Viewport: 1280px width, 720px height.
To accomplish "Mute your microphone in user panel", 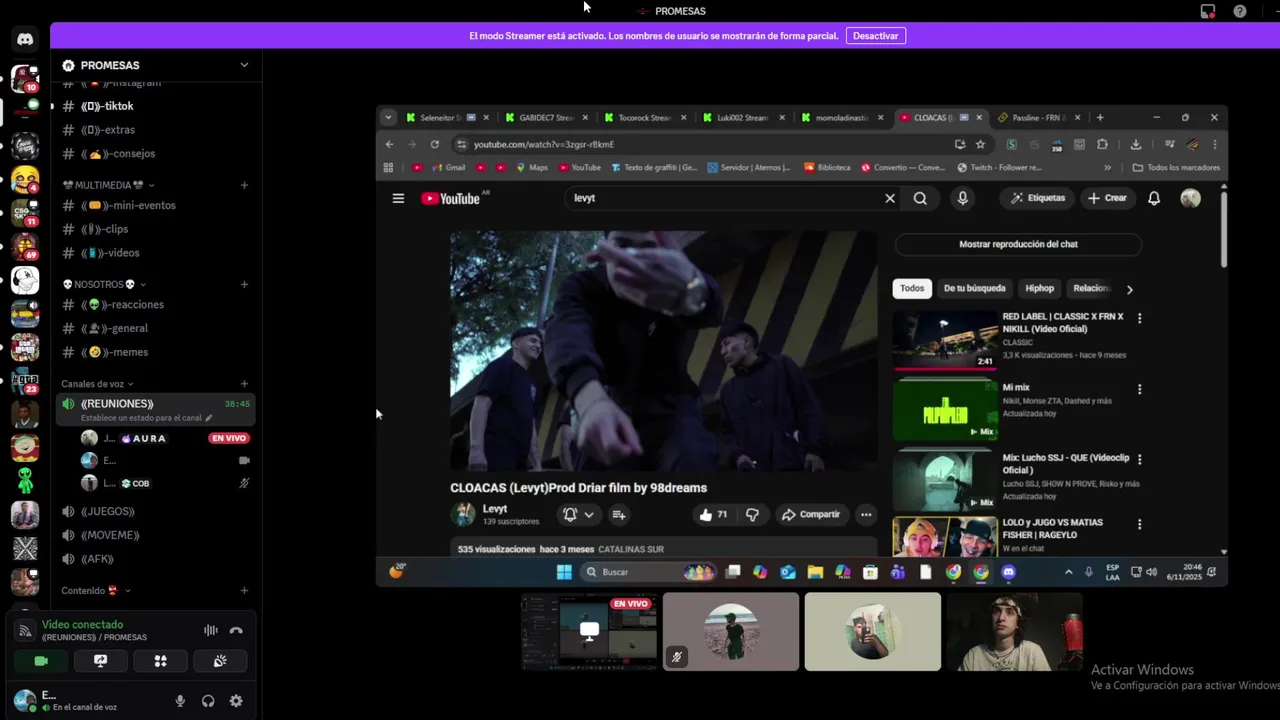I will 180,701.
